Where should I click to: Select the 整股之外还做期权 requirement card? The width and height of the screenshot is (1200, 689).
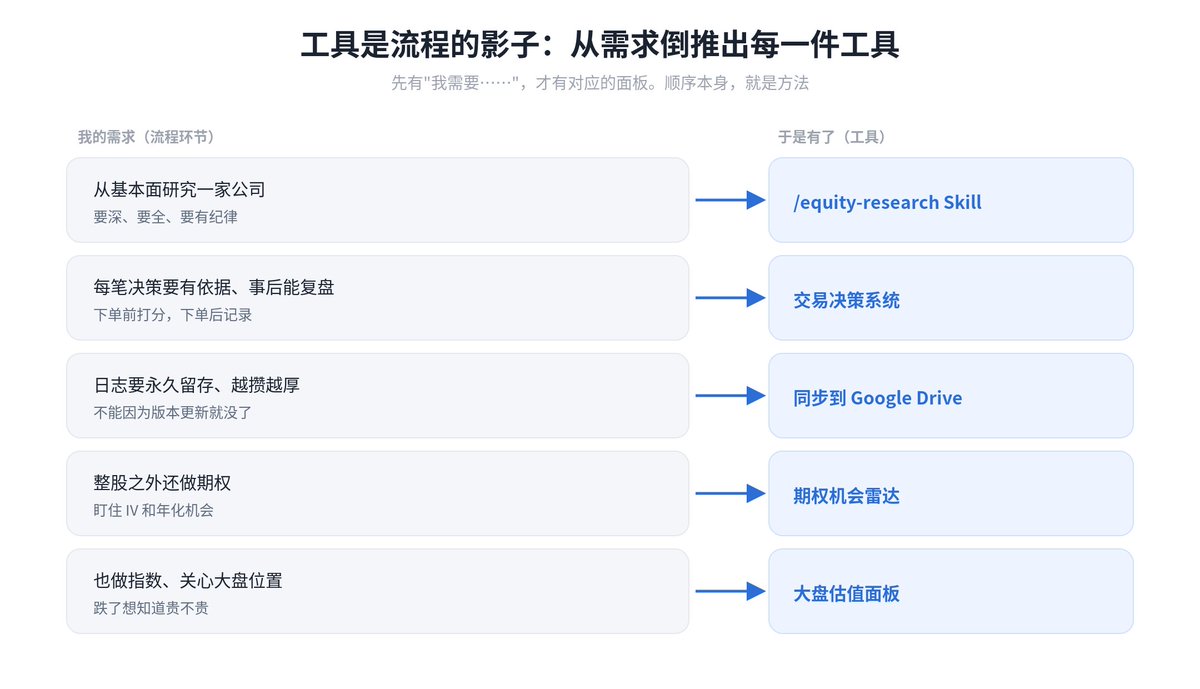(x=378, y=493)
